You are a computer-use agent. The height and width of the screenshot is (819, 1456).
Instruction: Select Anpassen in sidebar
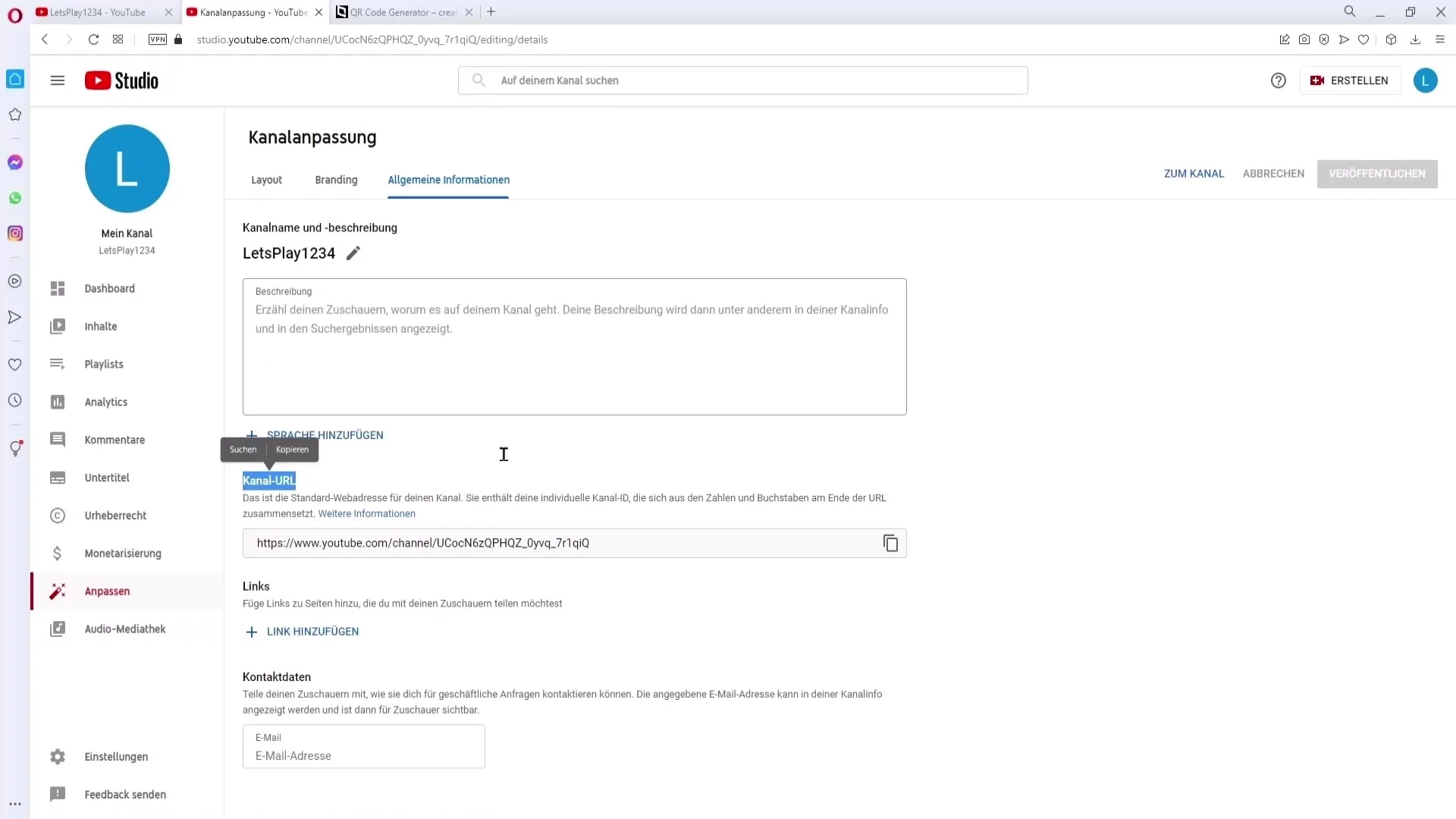[x=127, y=591]
